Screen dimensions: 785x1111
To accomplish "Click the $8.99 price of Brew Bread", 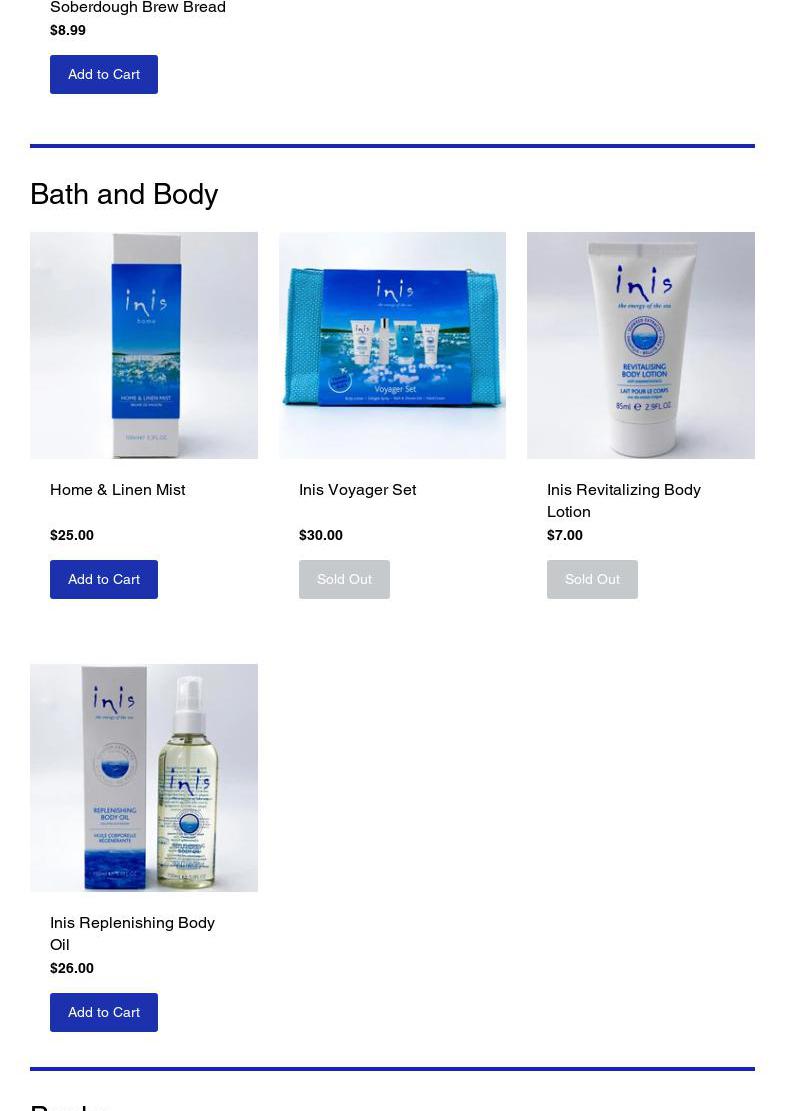I will point(68,30).
